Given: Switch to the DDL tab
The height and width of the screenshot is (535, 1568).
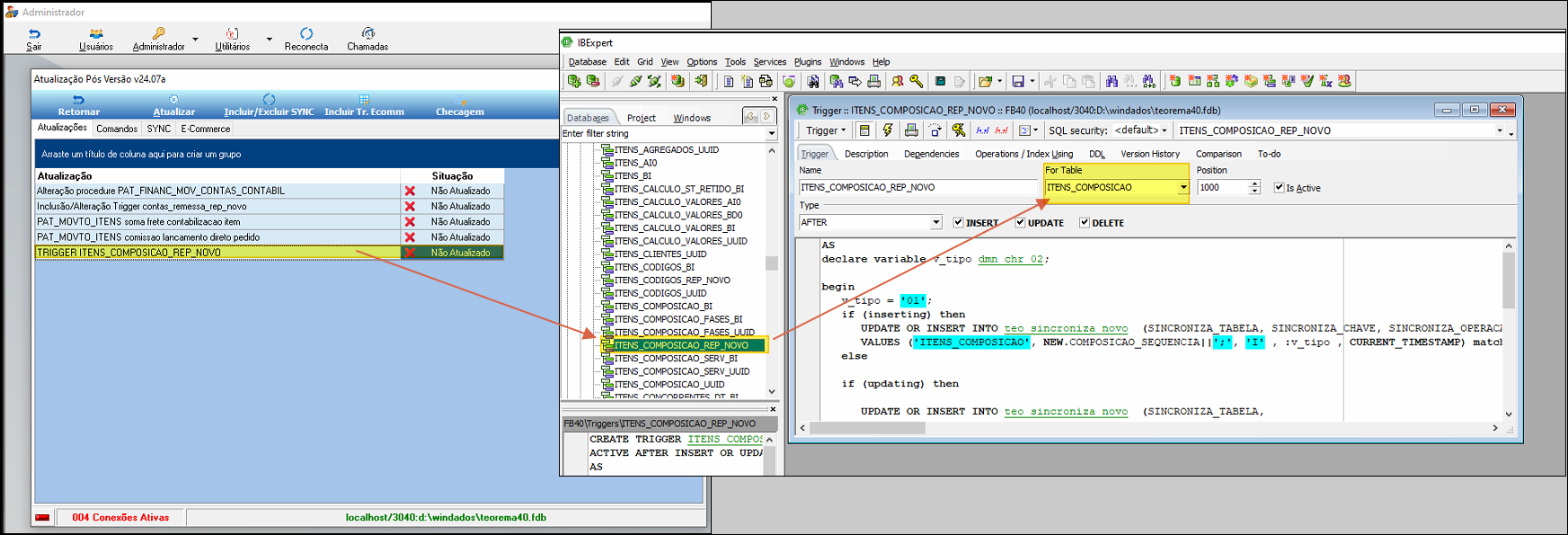Looking at the screenshot, I should [x=1096, y=154].
